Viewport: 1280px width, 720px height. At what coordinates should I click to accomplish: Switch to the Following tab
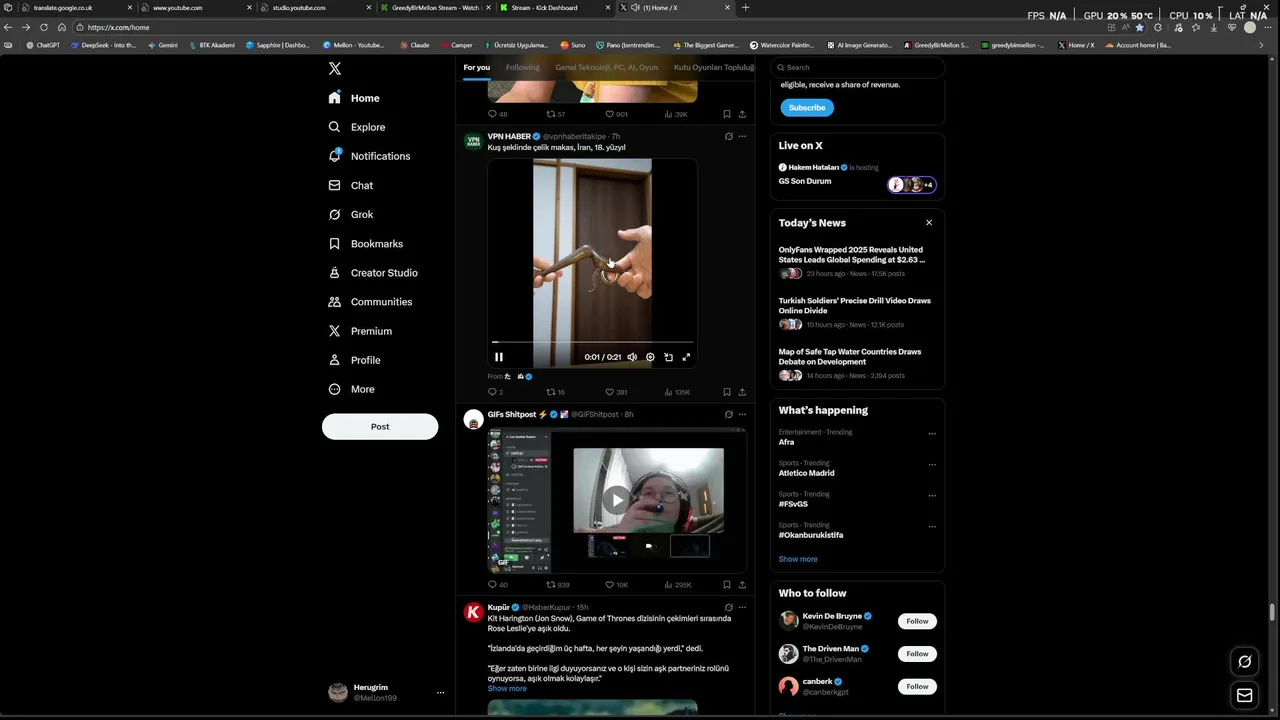(x=522, y=68)
